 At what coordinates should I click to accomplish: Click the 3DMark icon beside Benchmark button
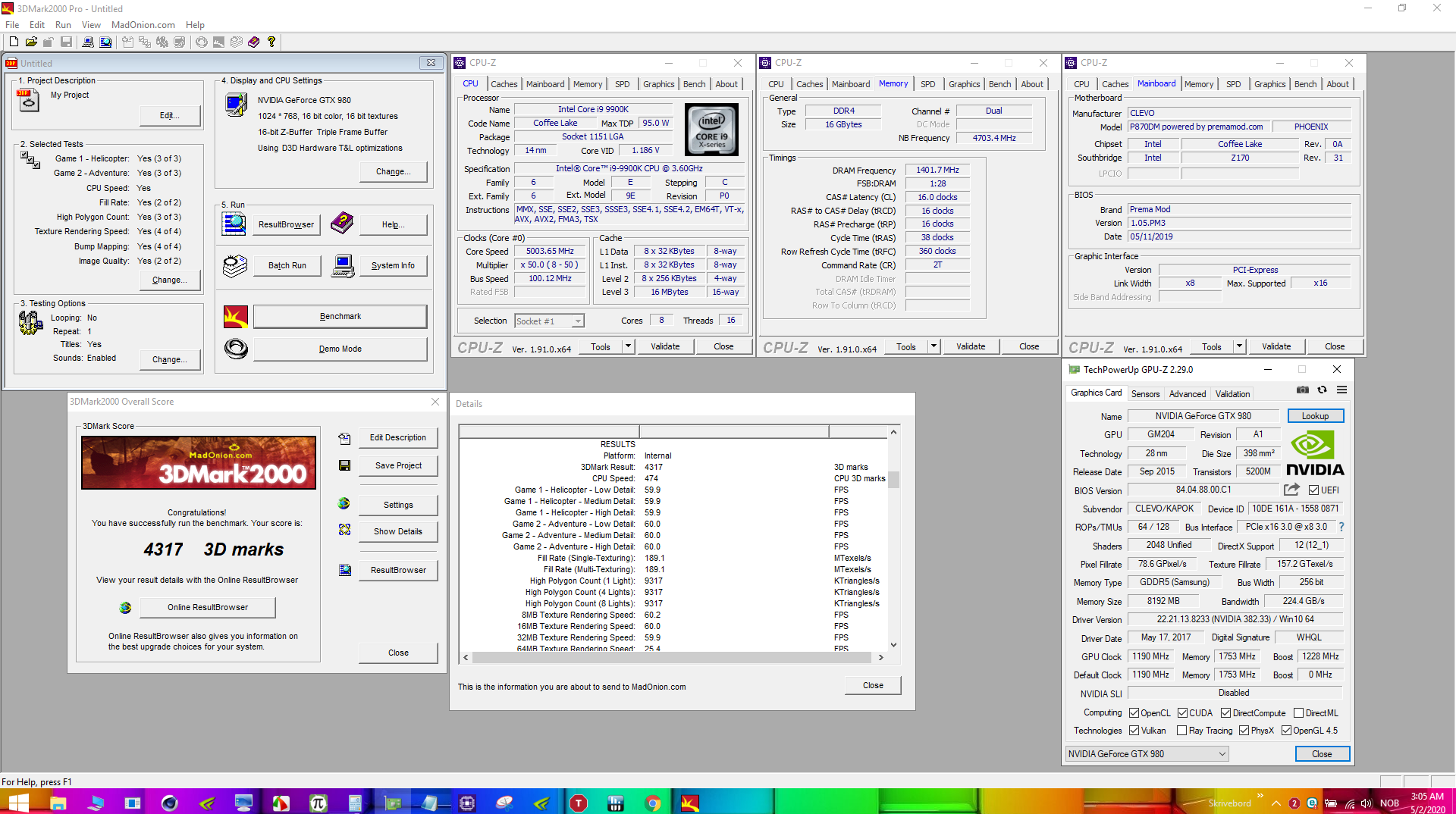point(236,316)
